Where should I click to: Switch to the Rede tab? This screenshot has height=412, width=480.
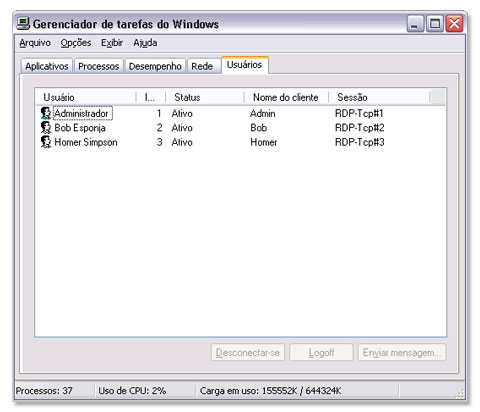pos(202,66)
